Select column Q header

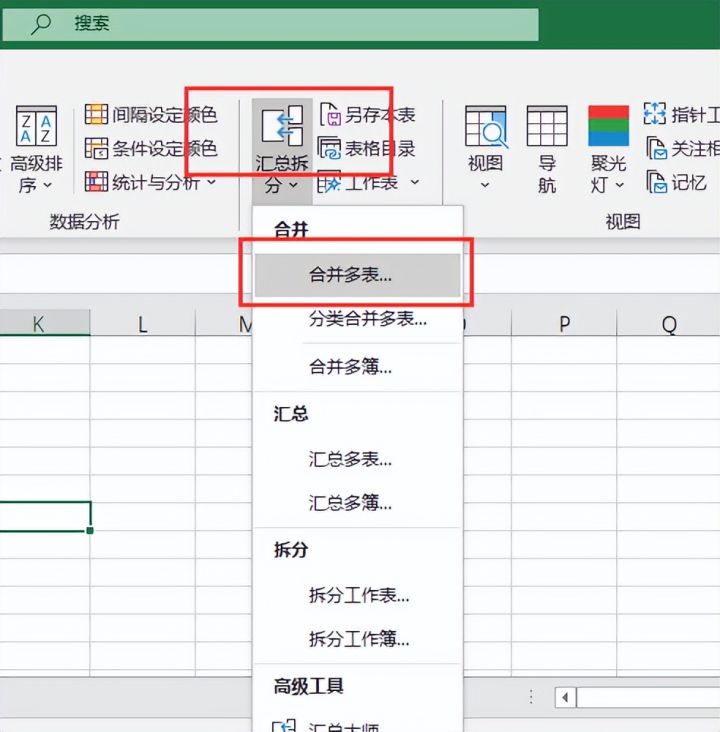(x=669, y=323)
